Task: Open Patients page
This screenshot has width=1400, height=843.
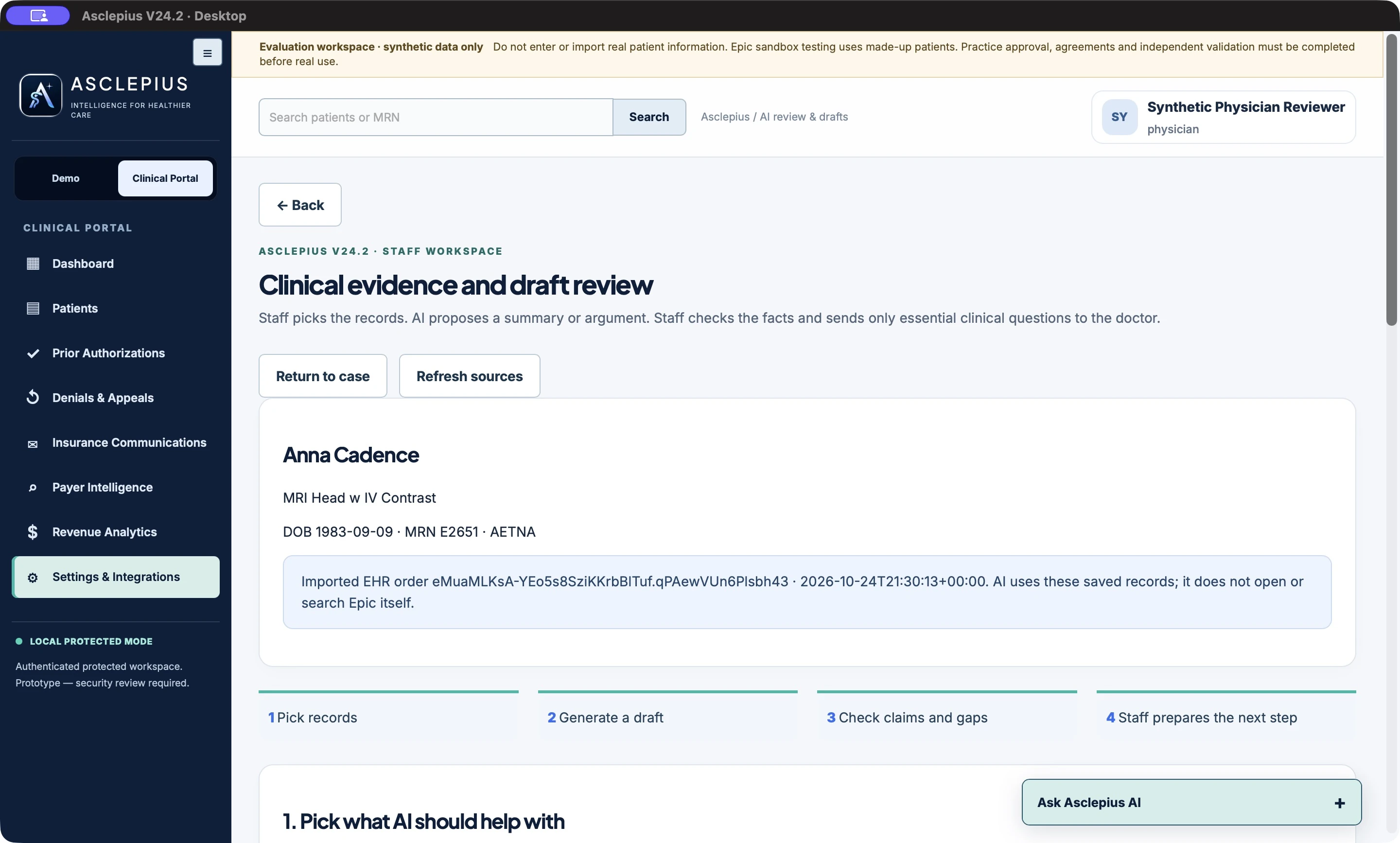Action: click(x=115, y=308)
